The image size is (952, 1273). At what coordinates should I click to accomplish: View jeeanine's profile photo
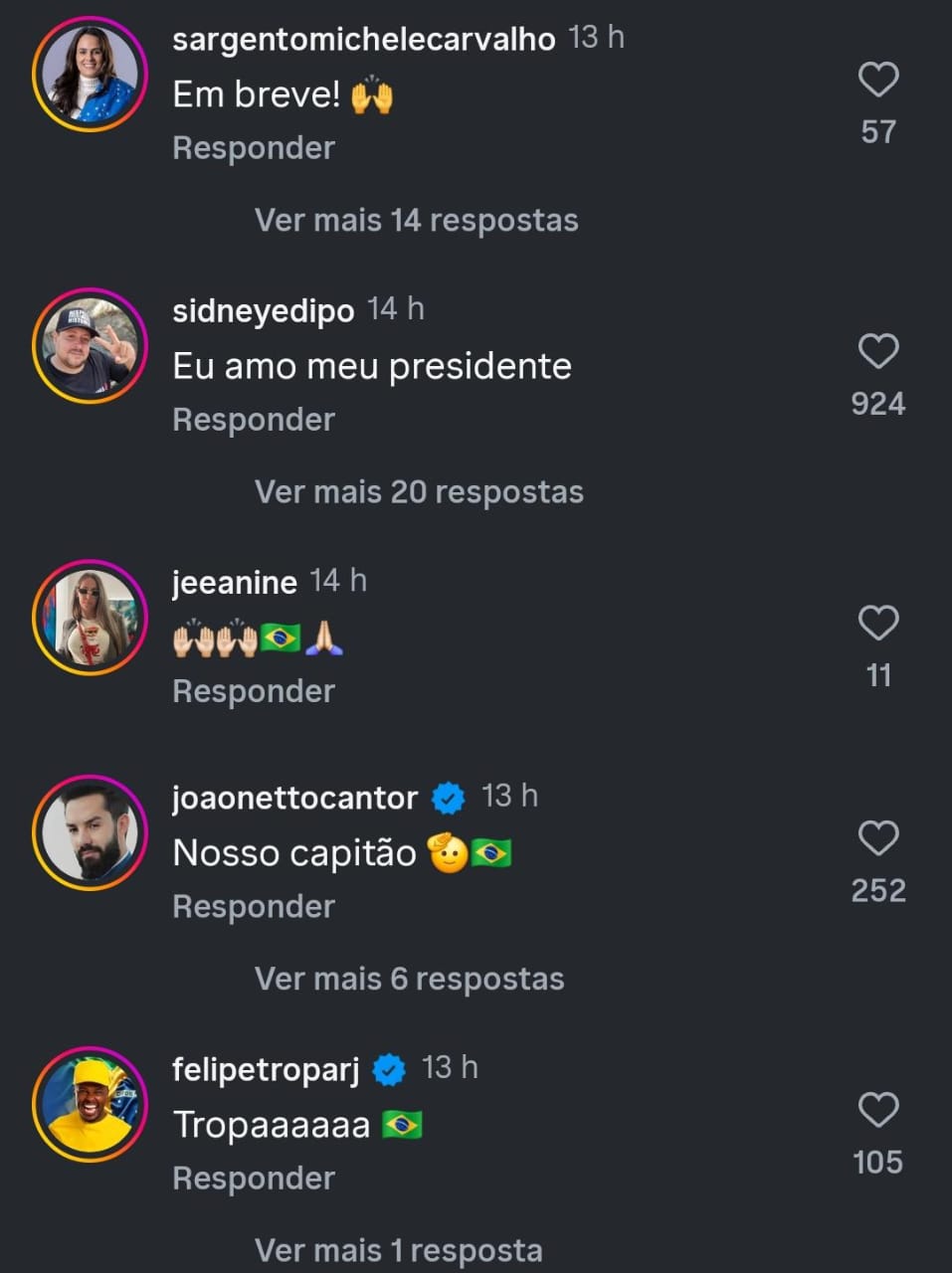[x=90, y=618]
